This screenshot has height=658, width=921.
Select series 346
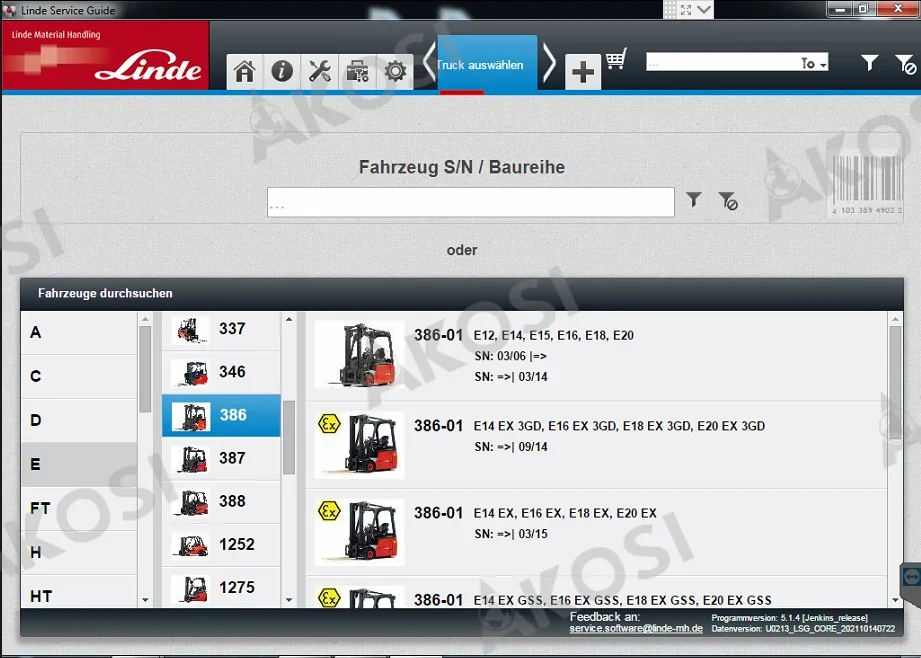pos(221,372)
